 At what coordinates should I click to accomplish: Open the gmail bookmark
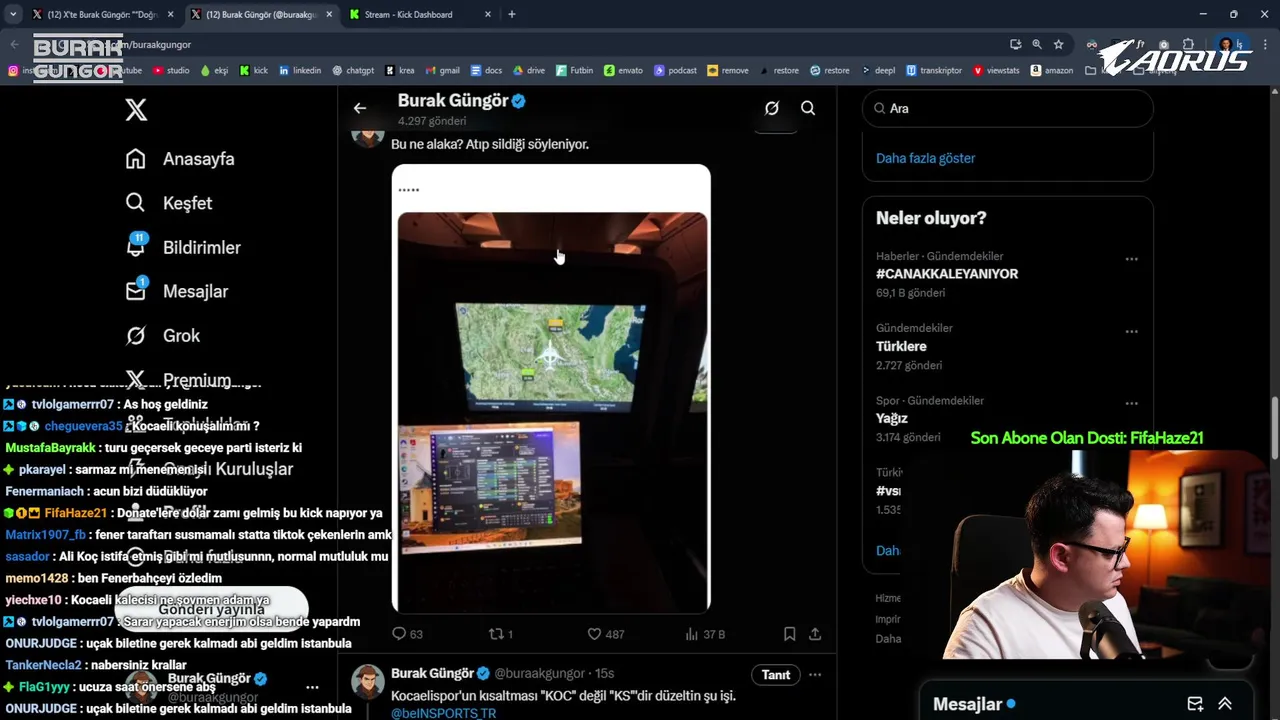click(443, 71)
